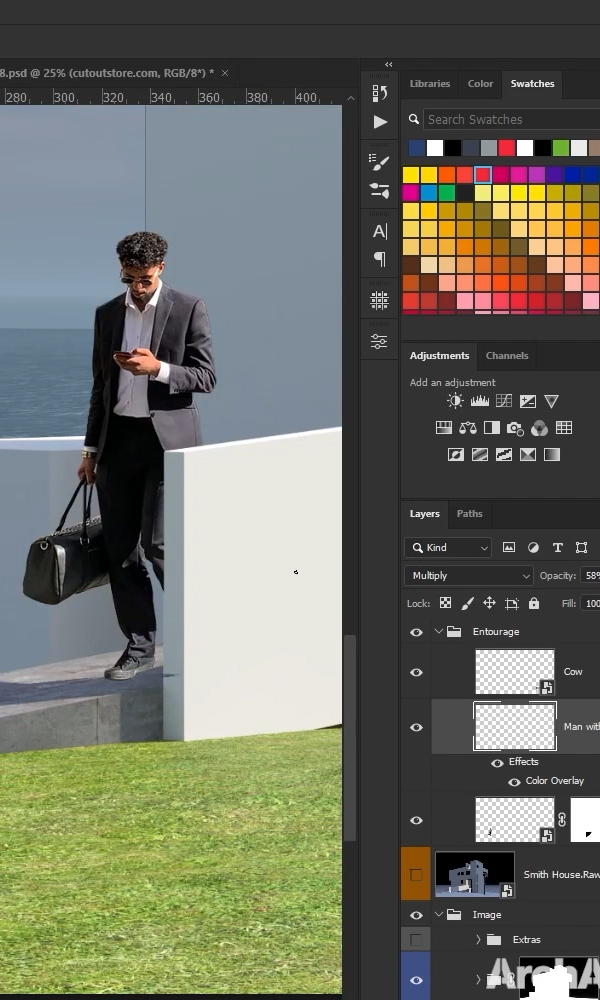Add a Color Balance adjustment

point(467,428)
